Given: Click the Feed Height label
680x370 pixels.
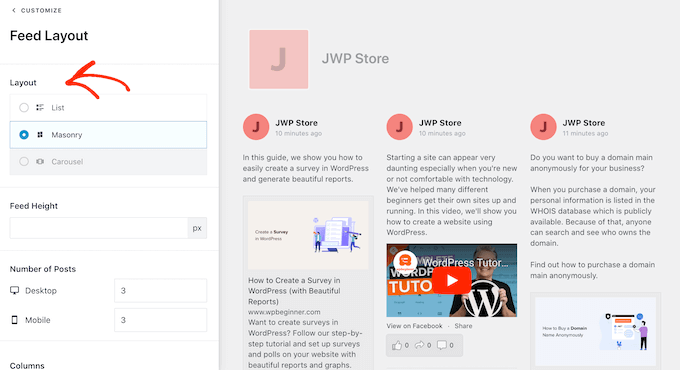Looking at the screenshot, I should point(34,206).
